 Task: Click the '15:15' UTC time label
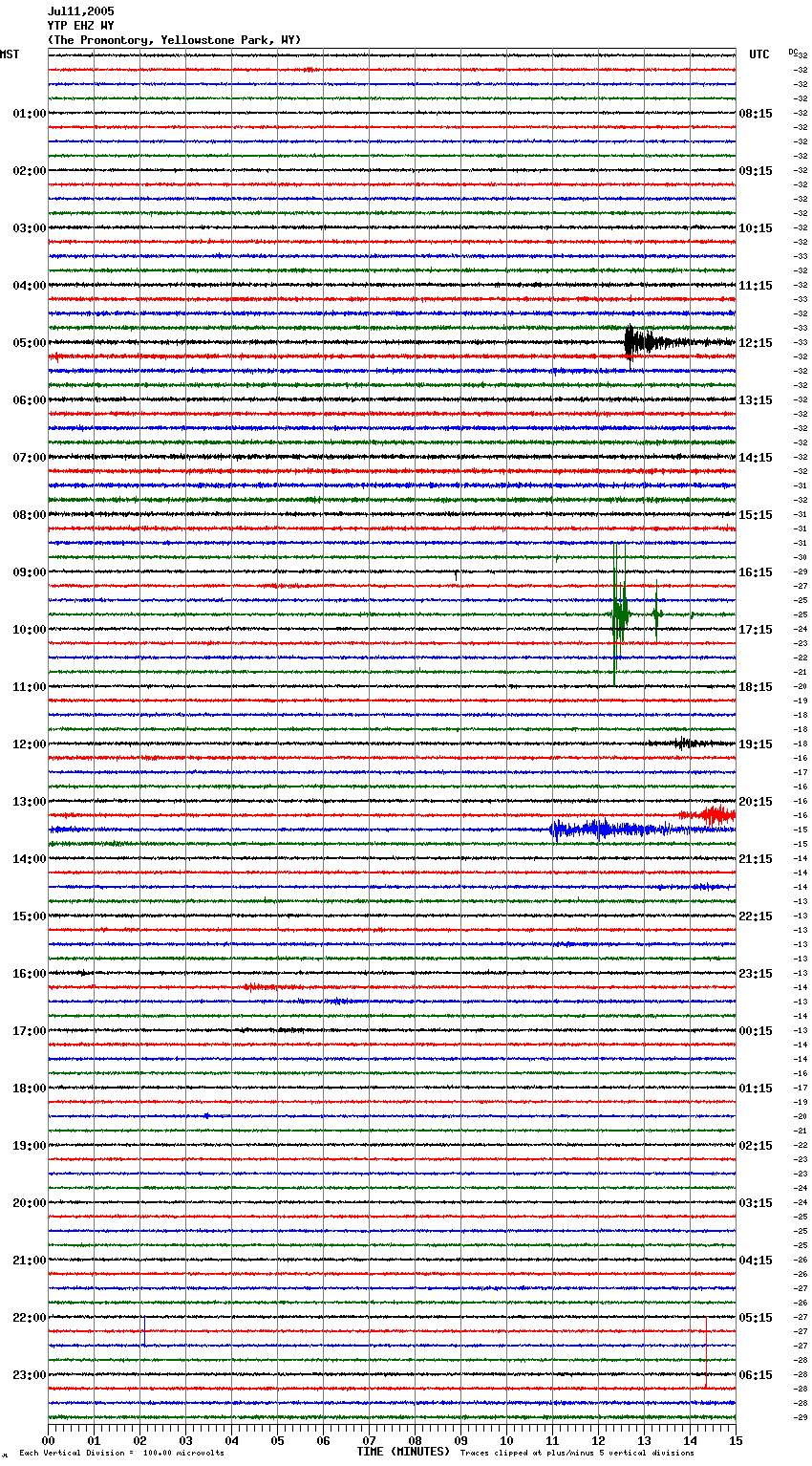(x=756, y=515)
